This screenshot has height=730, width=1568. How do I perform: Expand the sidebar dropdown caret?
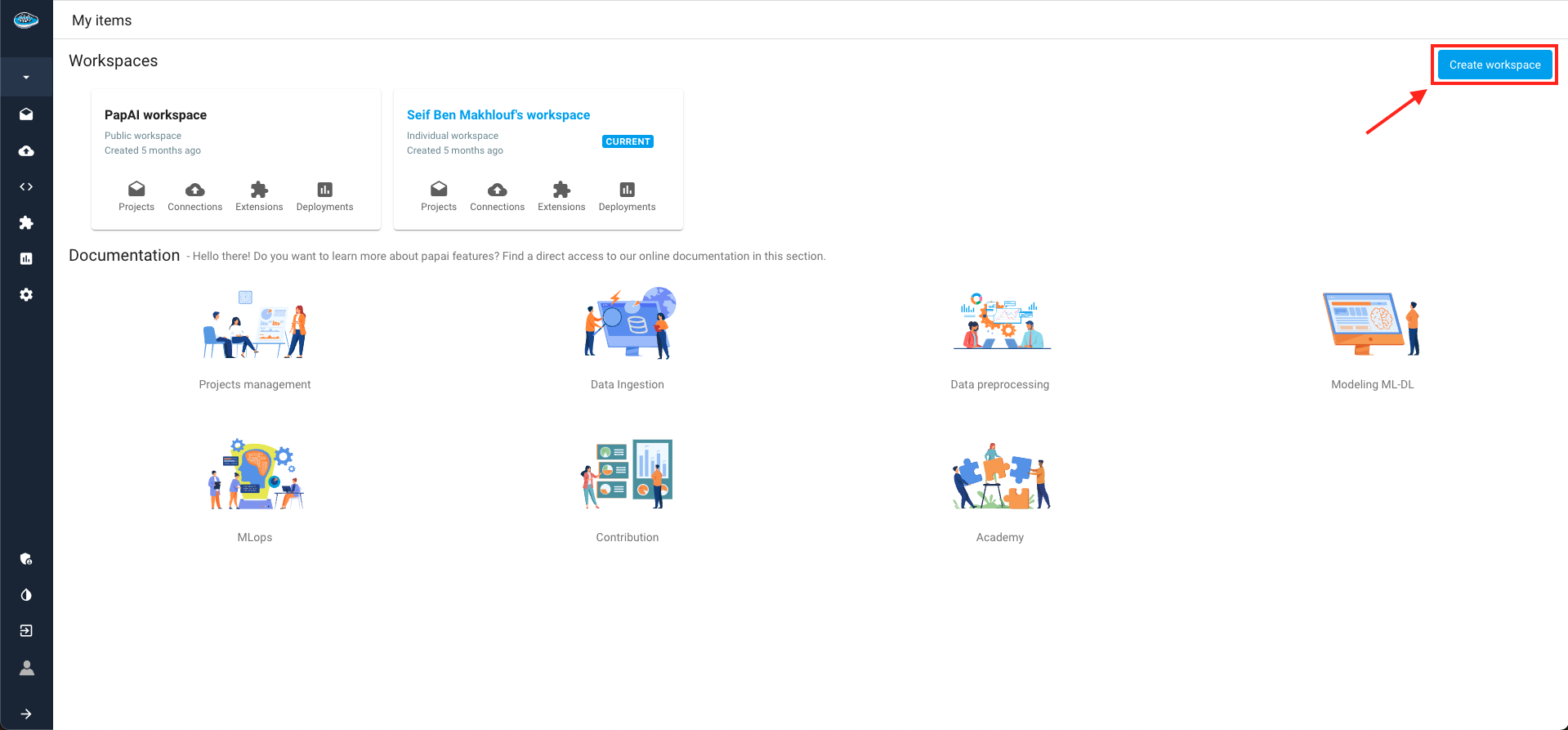pyautogui.click(x=26, y=78)
